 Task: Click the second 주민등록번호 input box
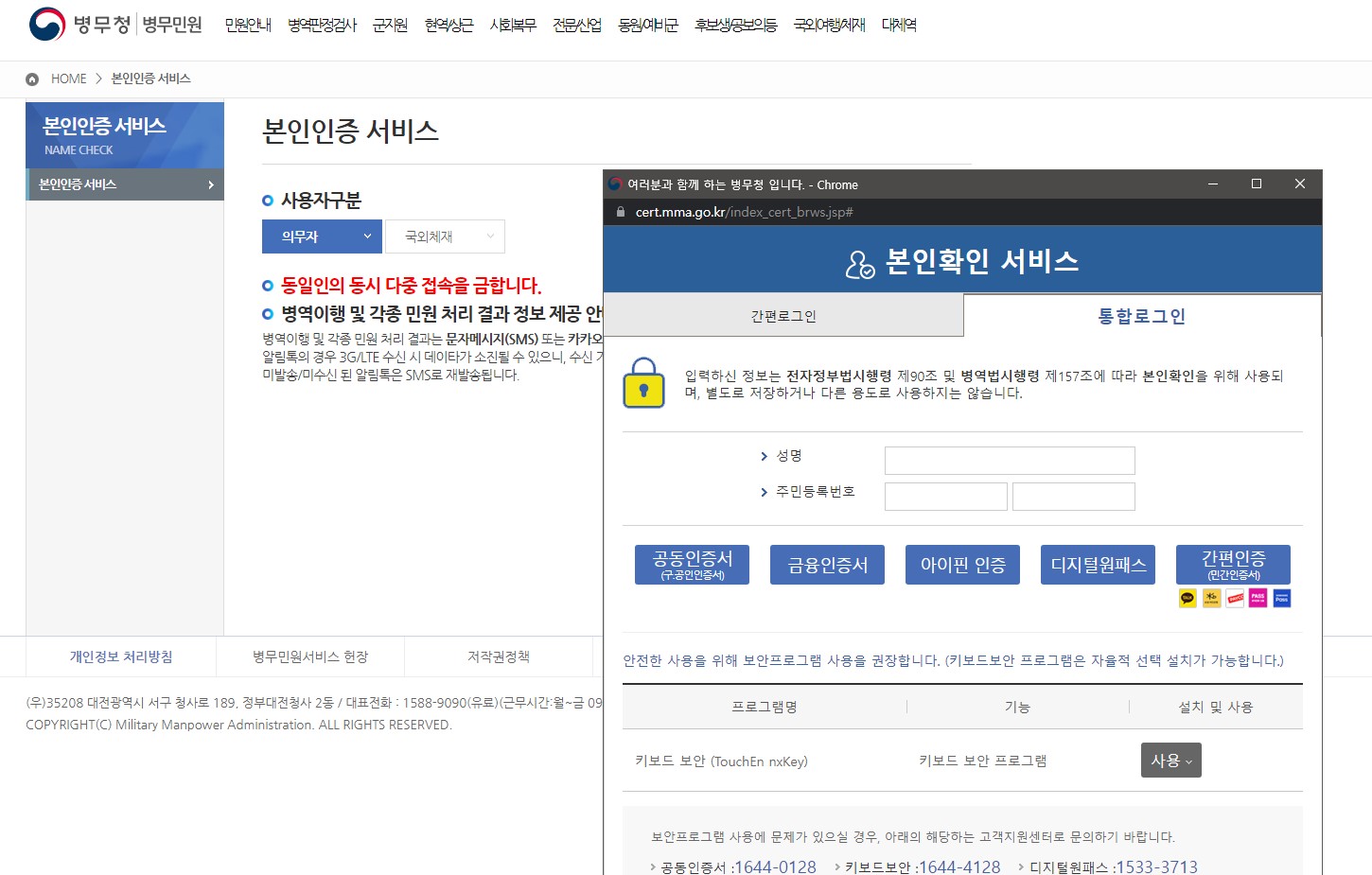(x=1074, y=497)
